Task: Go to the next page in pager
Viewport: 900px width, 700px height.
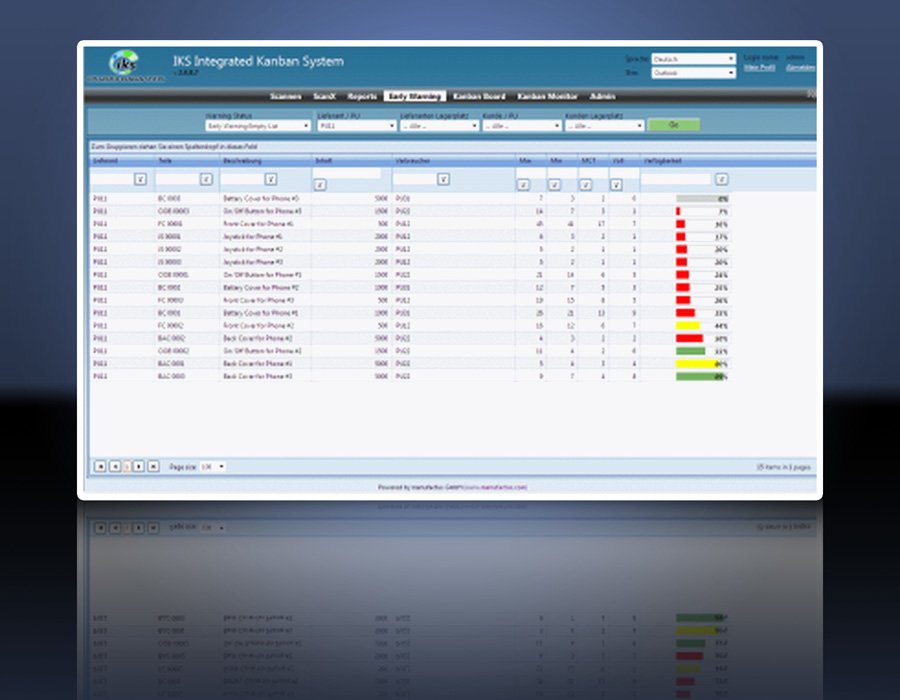Action: pos(138,466)
